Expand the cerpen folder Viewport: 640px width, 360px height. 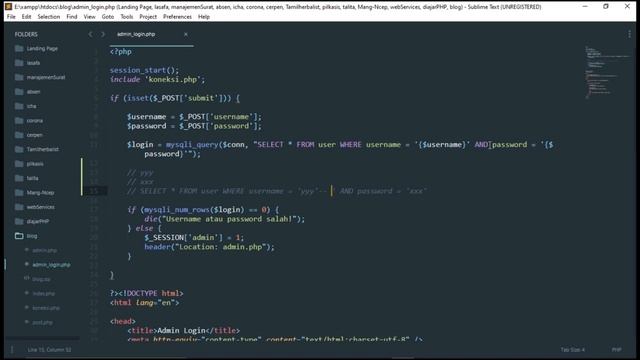point(29,135)
